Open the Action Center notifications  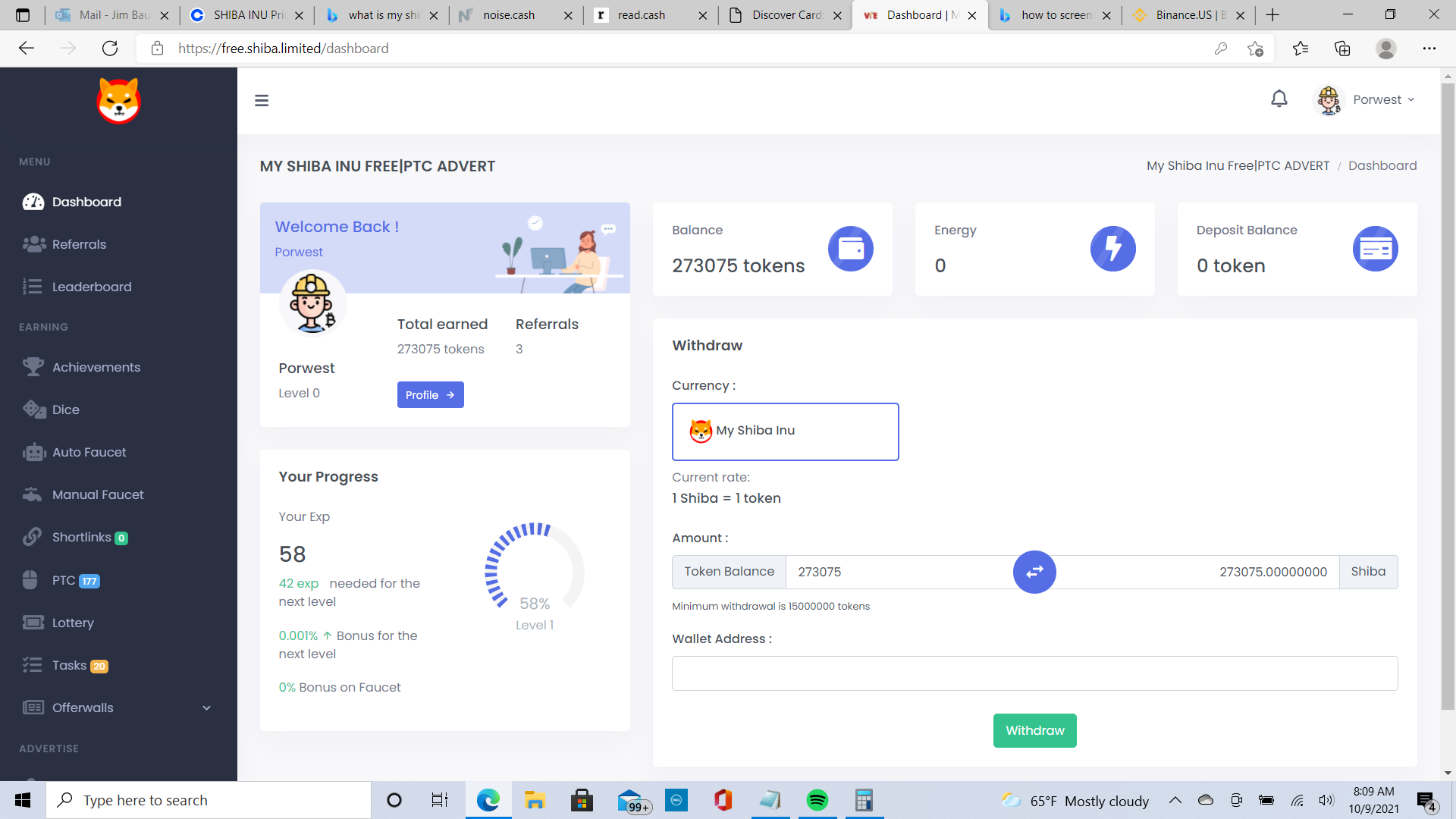pyautogui.click(x=1426, y=800)
